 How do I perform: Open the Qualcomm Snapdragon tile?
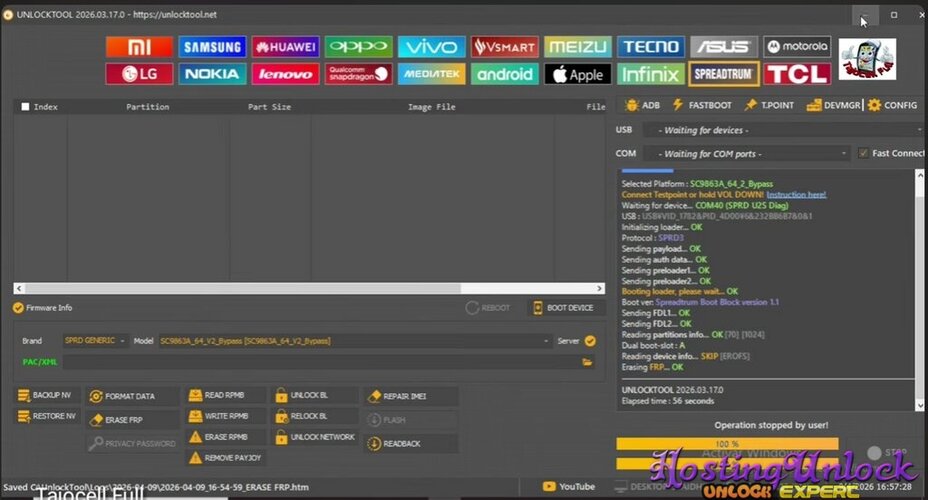pyautogui.click(x=358, y=74)
